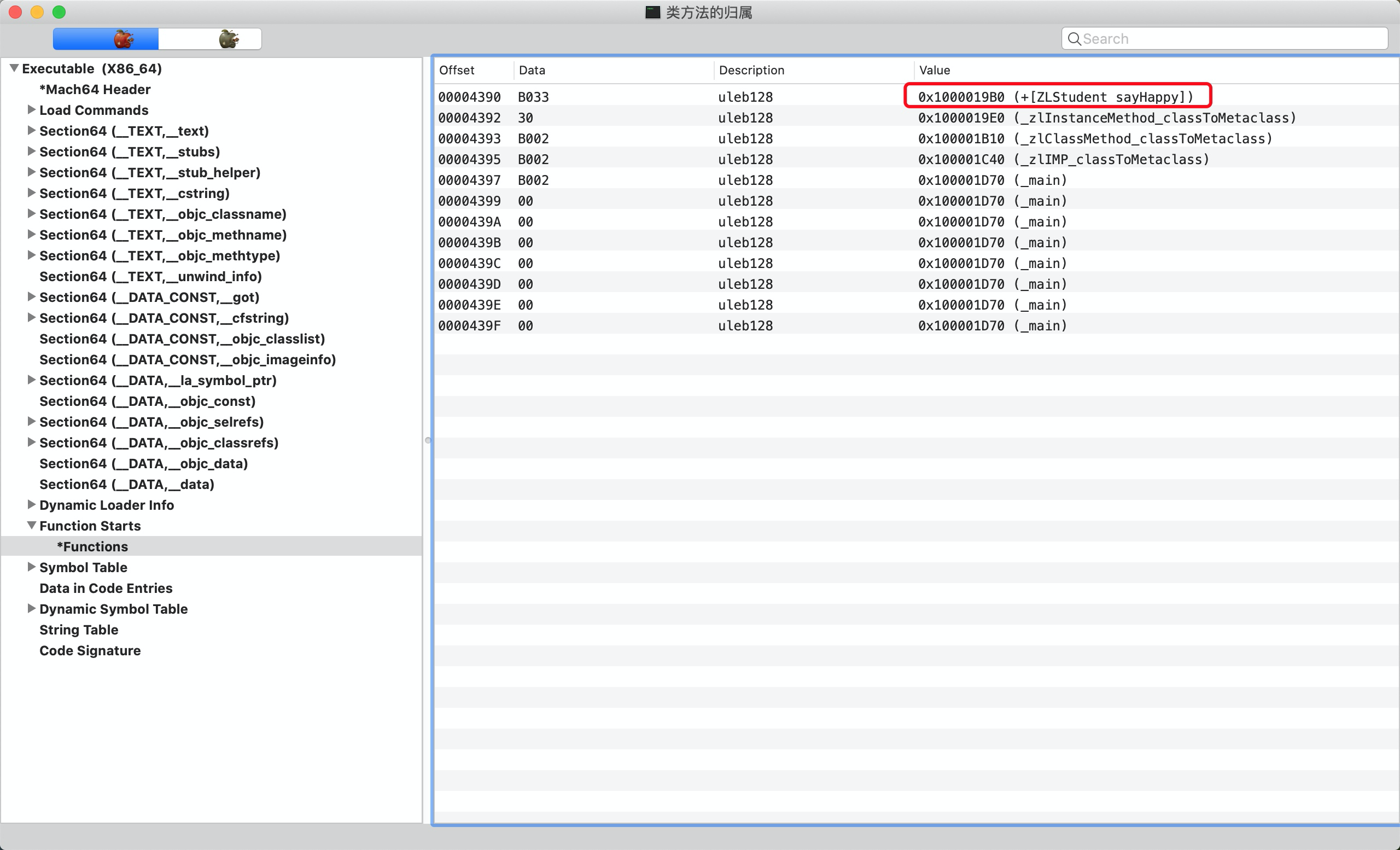Image resolution: width=1400 pixels, height=850 pixels.
Task: Select the String Table item
Action: click(78, 630)
